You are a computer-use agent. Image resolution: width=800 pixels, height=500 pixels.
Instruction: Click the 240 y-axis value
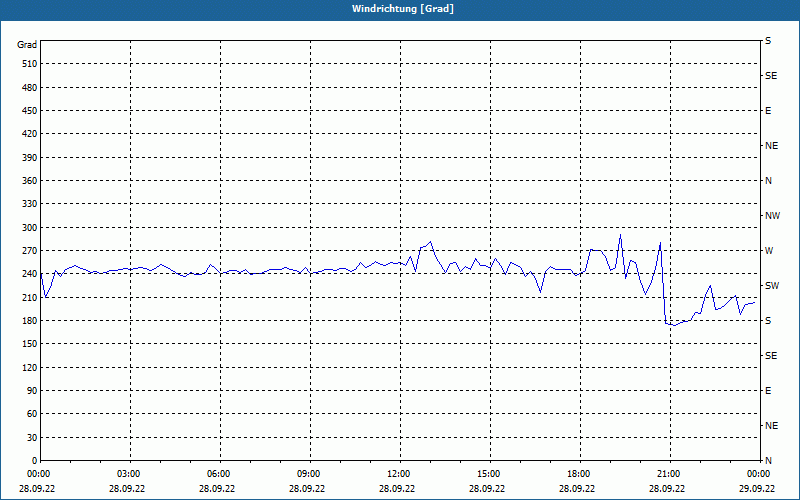[x=29, y=274]
